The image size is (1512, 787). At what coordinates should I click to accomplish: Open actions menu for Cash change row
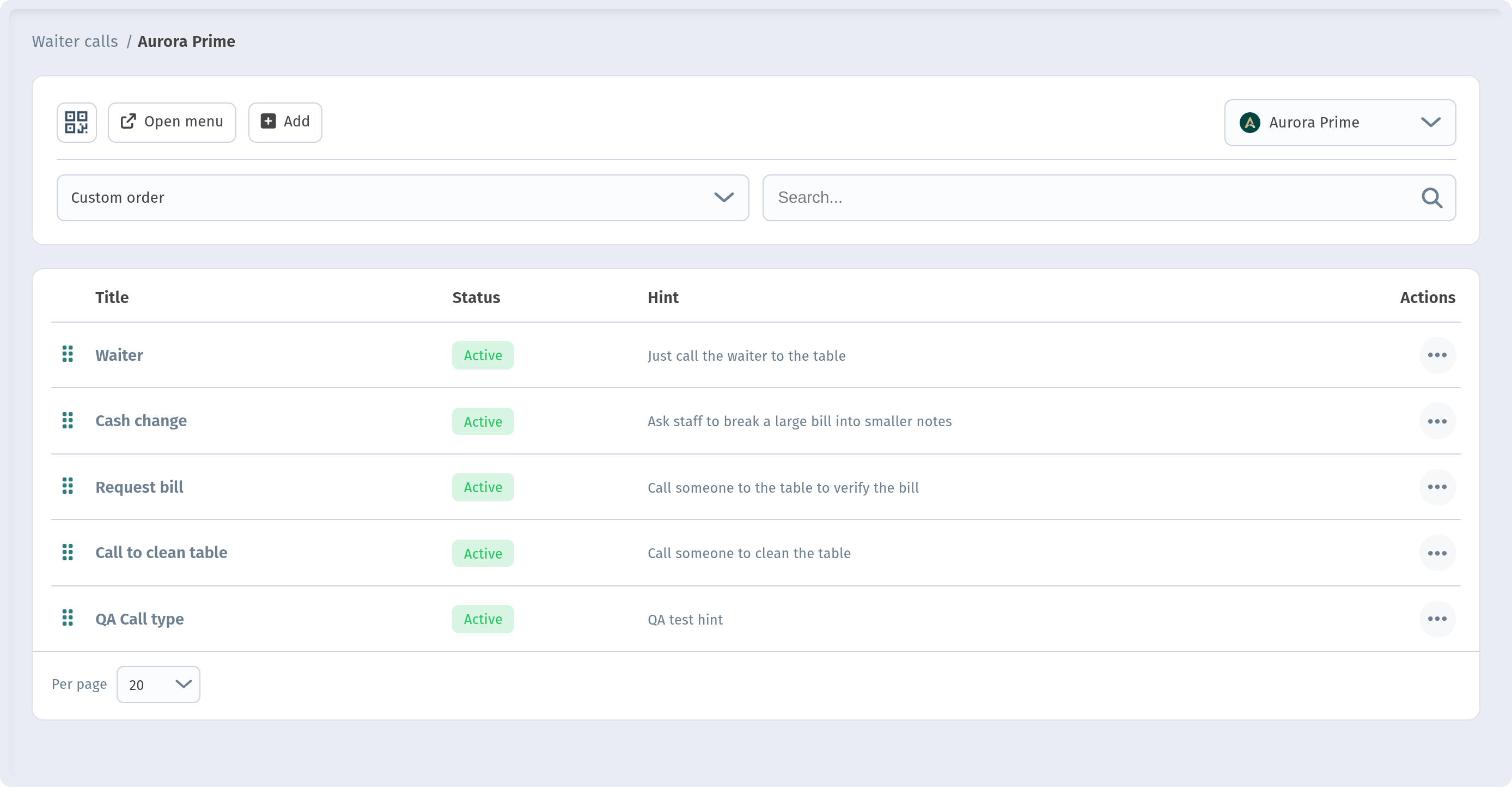click(1437, 422)
